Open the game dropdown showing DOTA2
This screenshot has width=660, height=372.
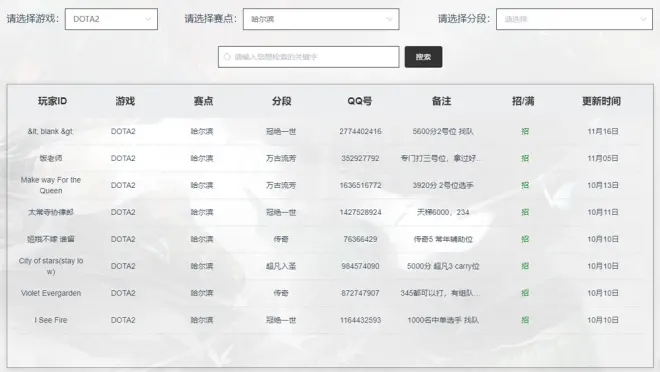pos(111,19)
